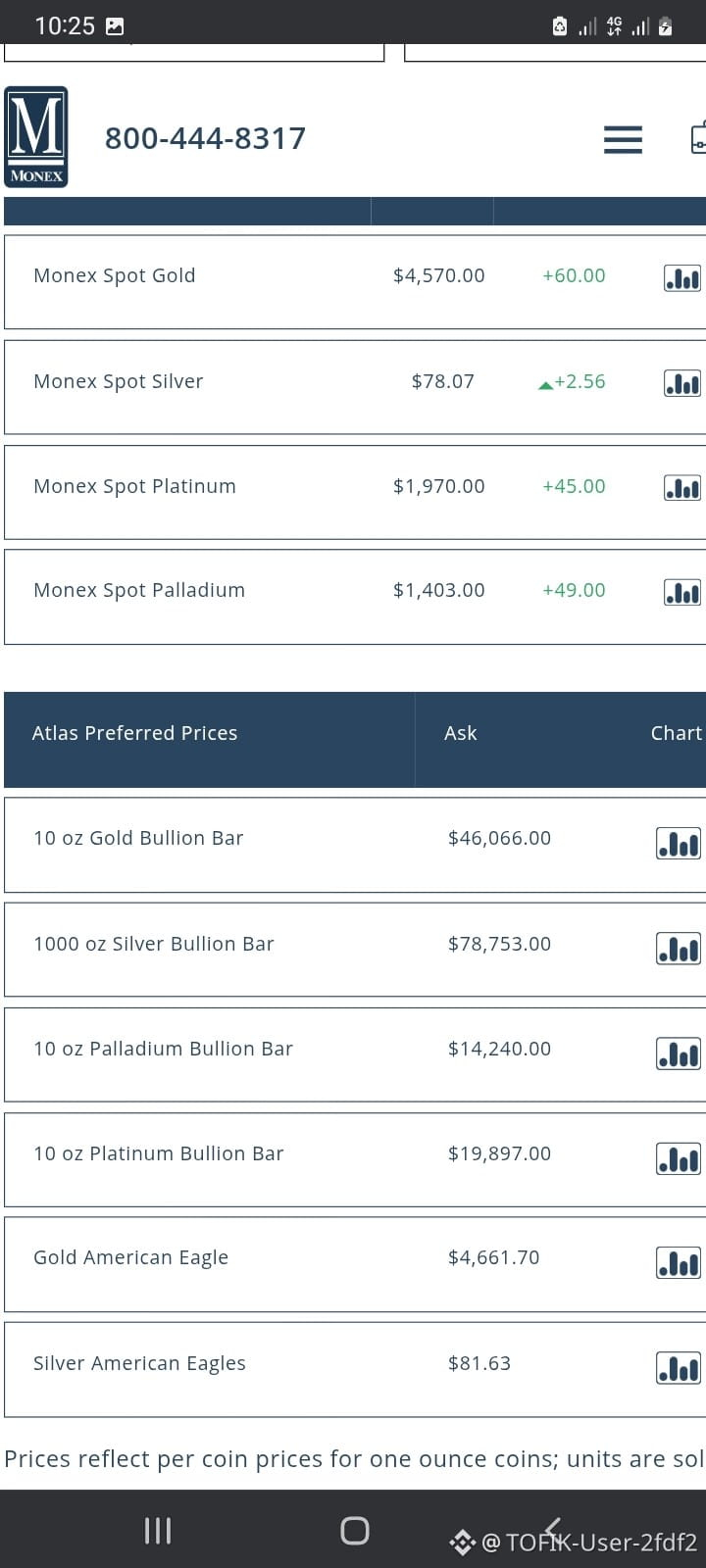This screenshot has height=1568, width=706.
Task: Select the Gold American Eagle row
Action: click(x=355, y=1264)
